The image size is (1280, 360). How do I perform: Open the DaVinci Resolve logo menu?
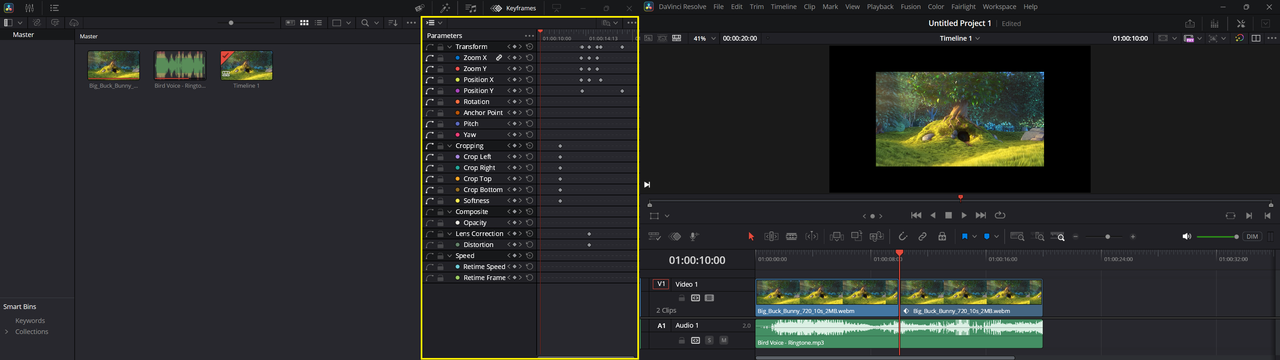[x=9, y=8]
